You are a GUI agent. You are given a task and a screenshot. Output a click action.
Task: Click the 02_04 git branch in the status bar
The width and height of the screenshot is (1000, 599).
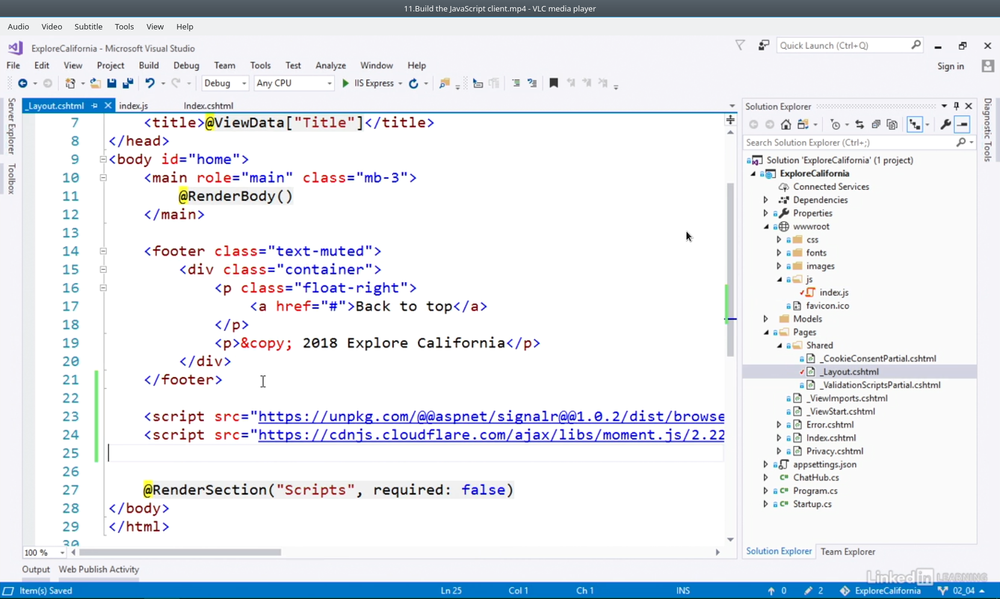click(x=962, y=591)
